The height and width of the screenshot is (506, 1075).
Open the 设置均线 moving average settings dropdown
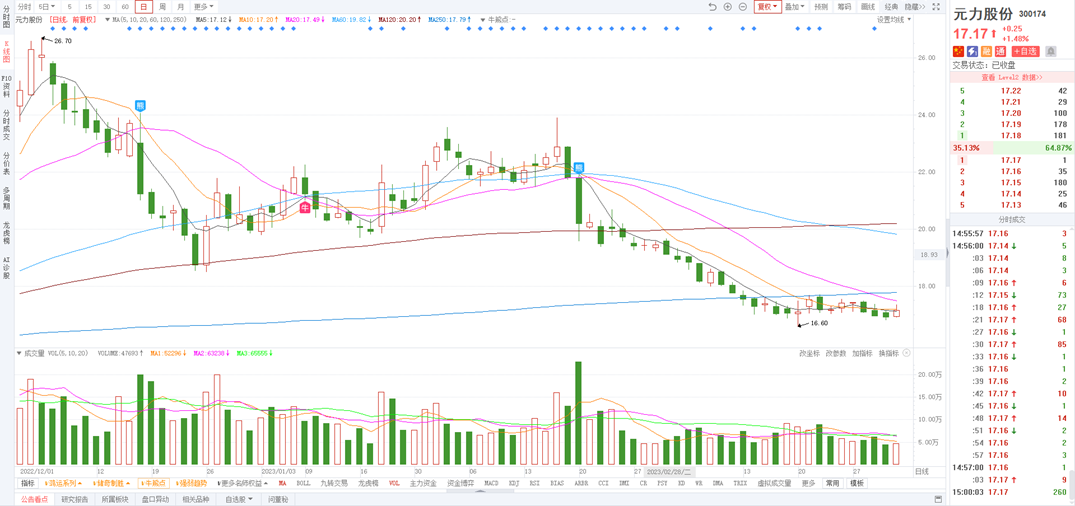pyautogui.click(x=893, y=20)
